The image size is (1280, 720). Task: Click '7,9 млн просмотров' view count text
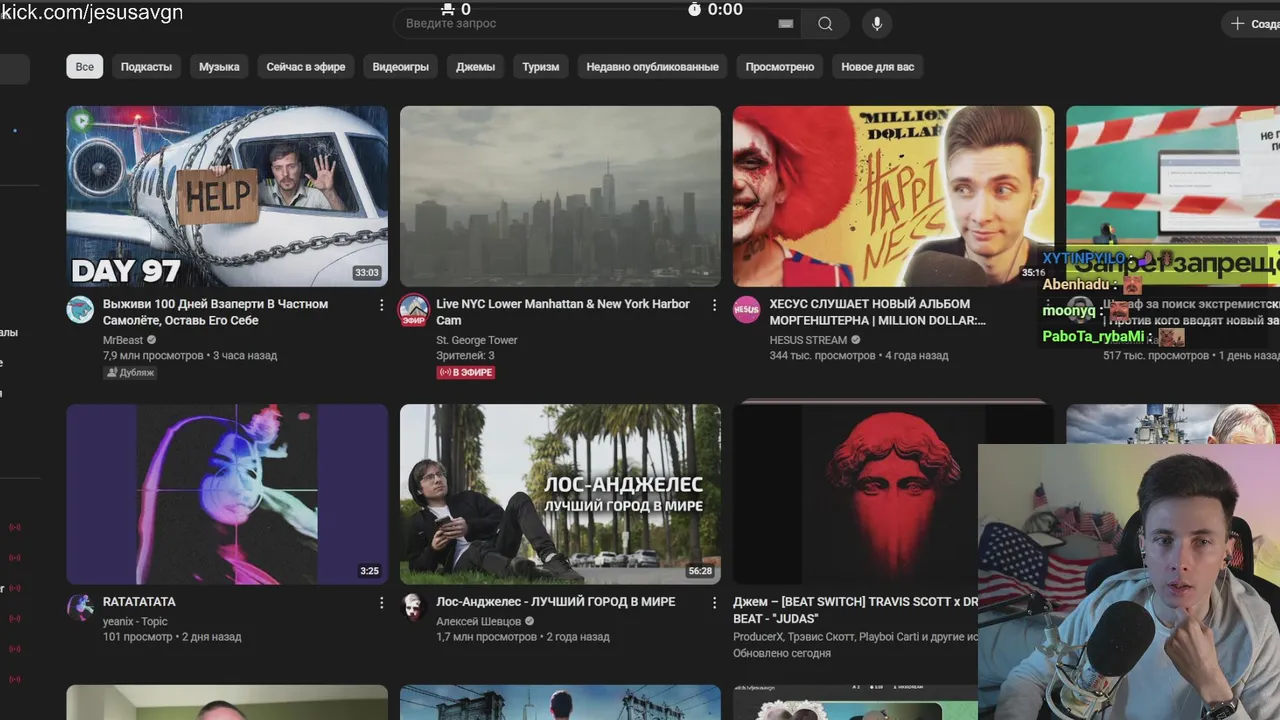(x=151, y=355)
